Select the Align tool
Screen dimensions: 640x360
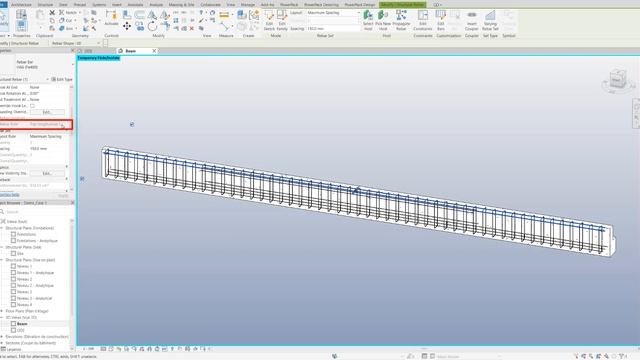click(x=127, y=15)
